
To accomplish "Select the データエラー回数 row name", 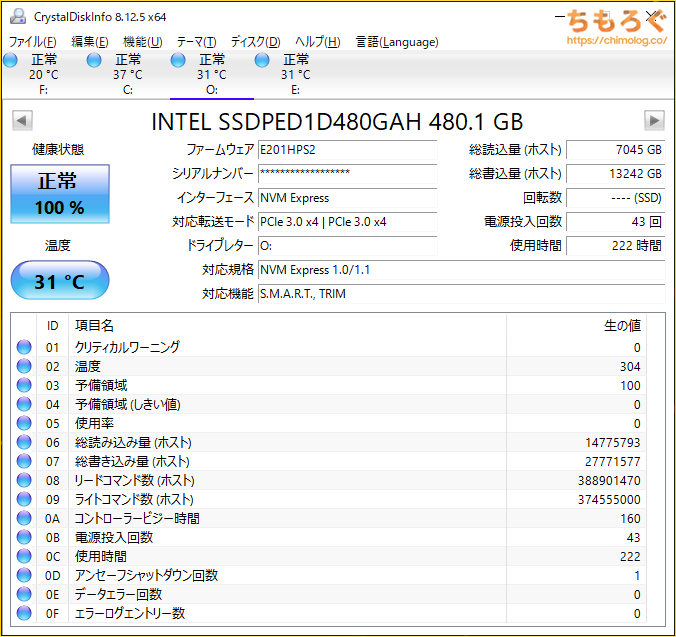I will (118, 594).
